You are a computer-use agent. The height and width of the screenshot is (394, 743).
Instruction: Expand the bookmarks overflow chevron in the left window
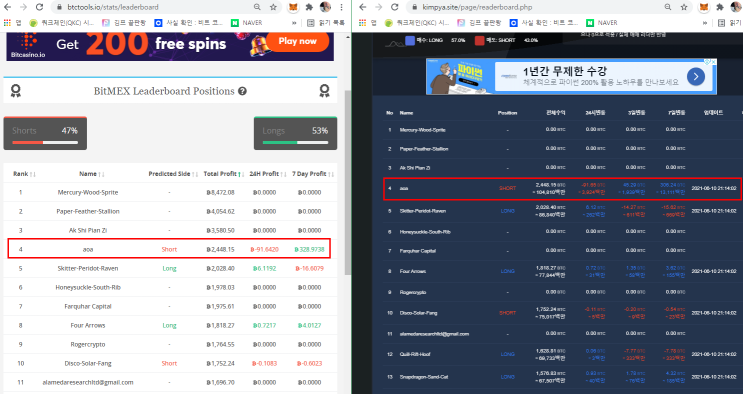(294, 23)
